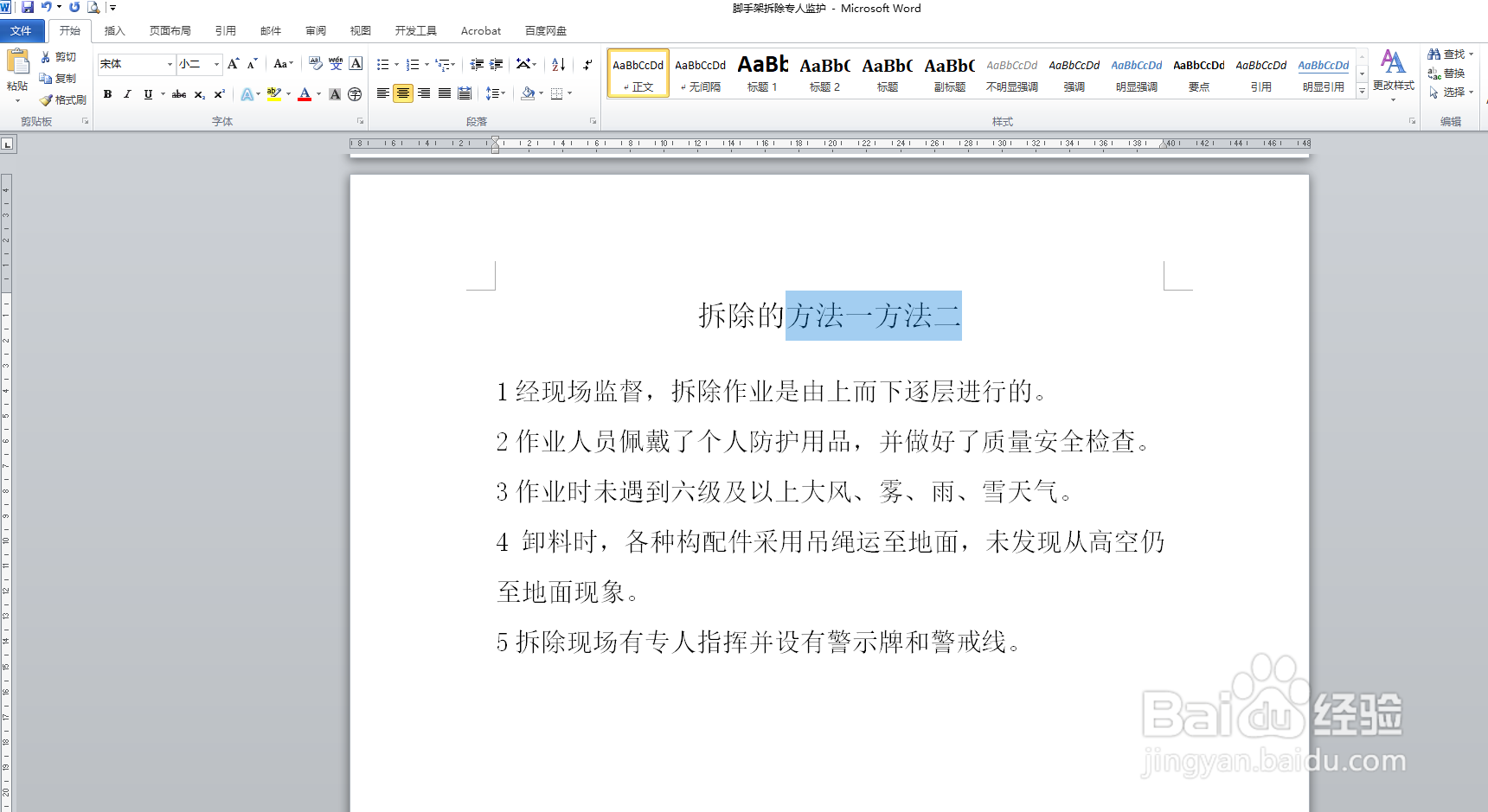Image resolution: width=1488 pixels, height=812 pixels.
Task: Click the Copy (复制) button
Action: click(58, 78)
